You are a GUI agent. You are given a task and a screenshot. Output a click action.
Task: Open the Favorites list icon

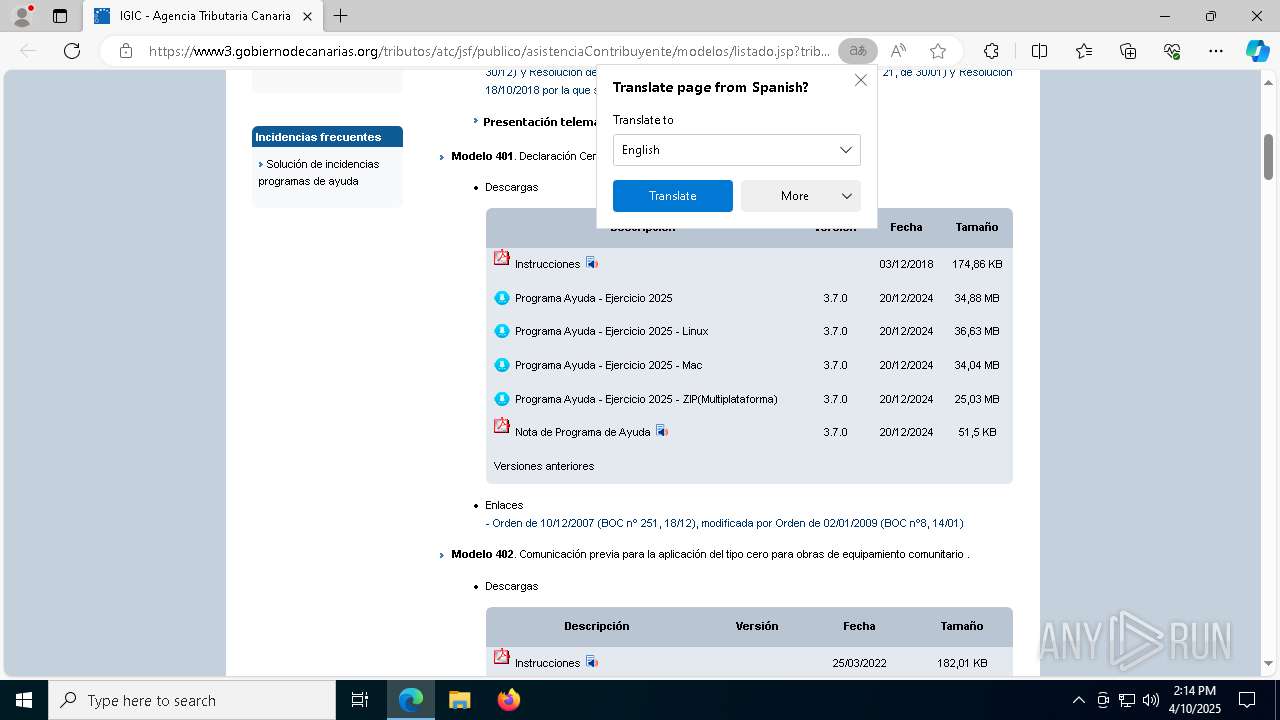click(1084, 51)
